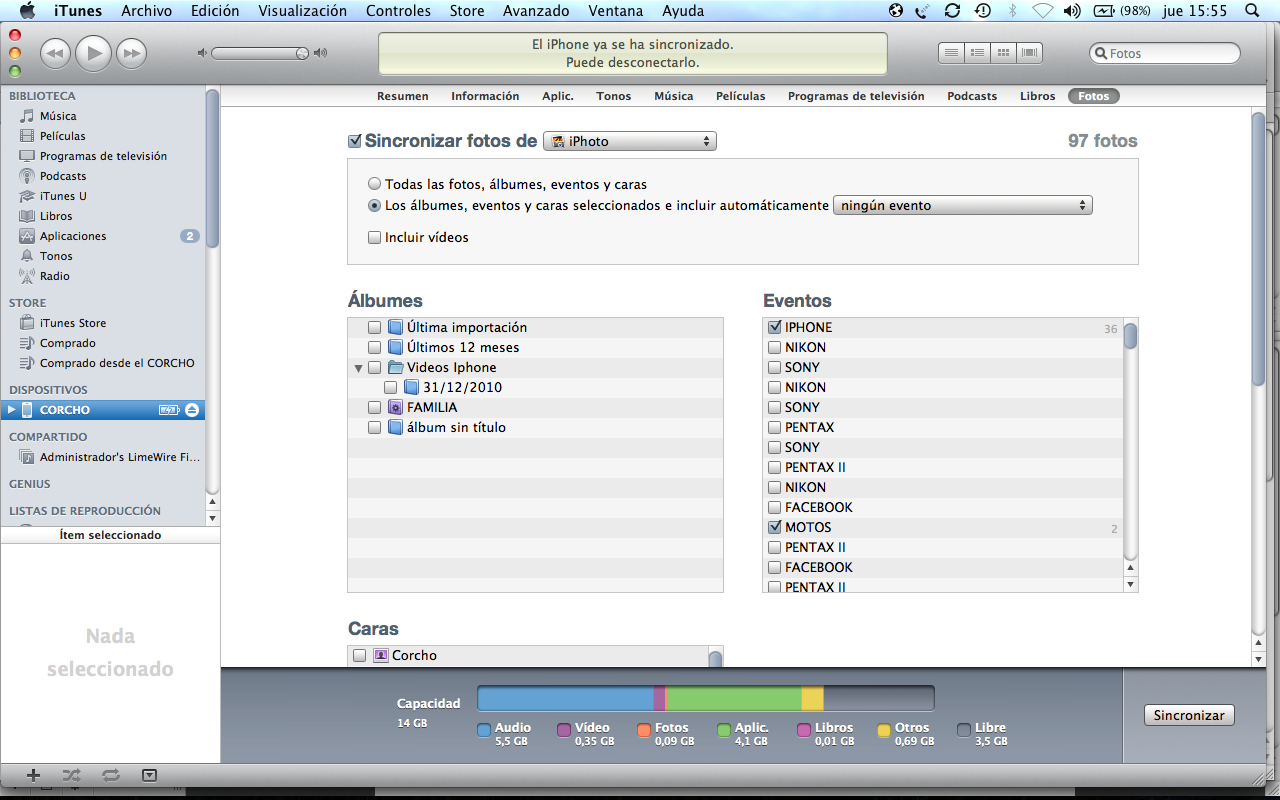Image resolution: width=1280 pixels, height=800 pixels.
Task: Select iTunes U in the sidebar
Action: (x=63, y=196)
